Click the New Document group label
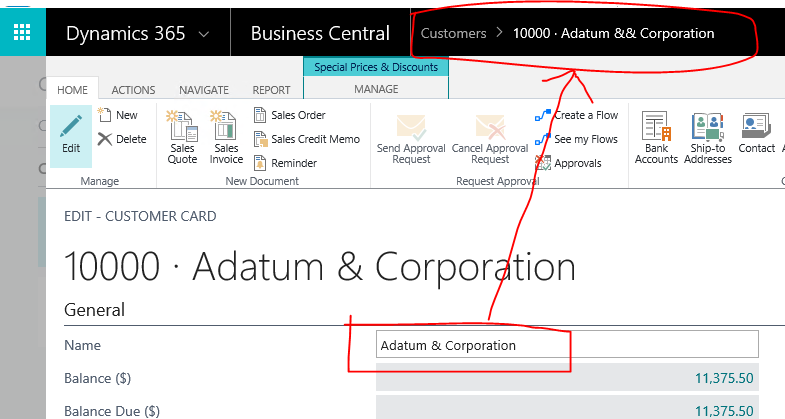 click(x=262, y=181)
